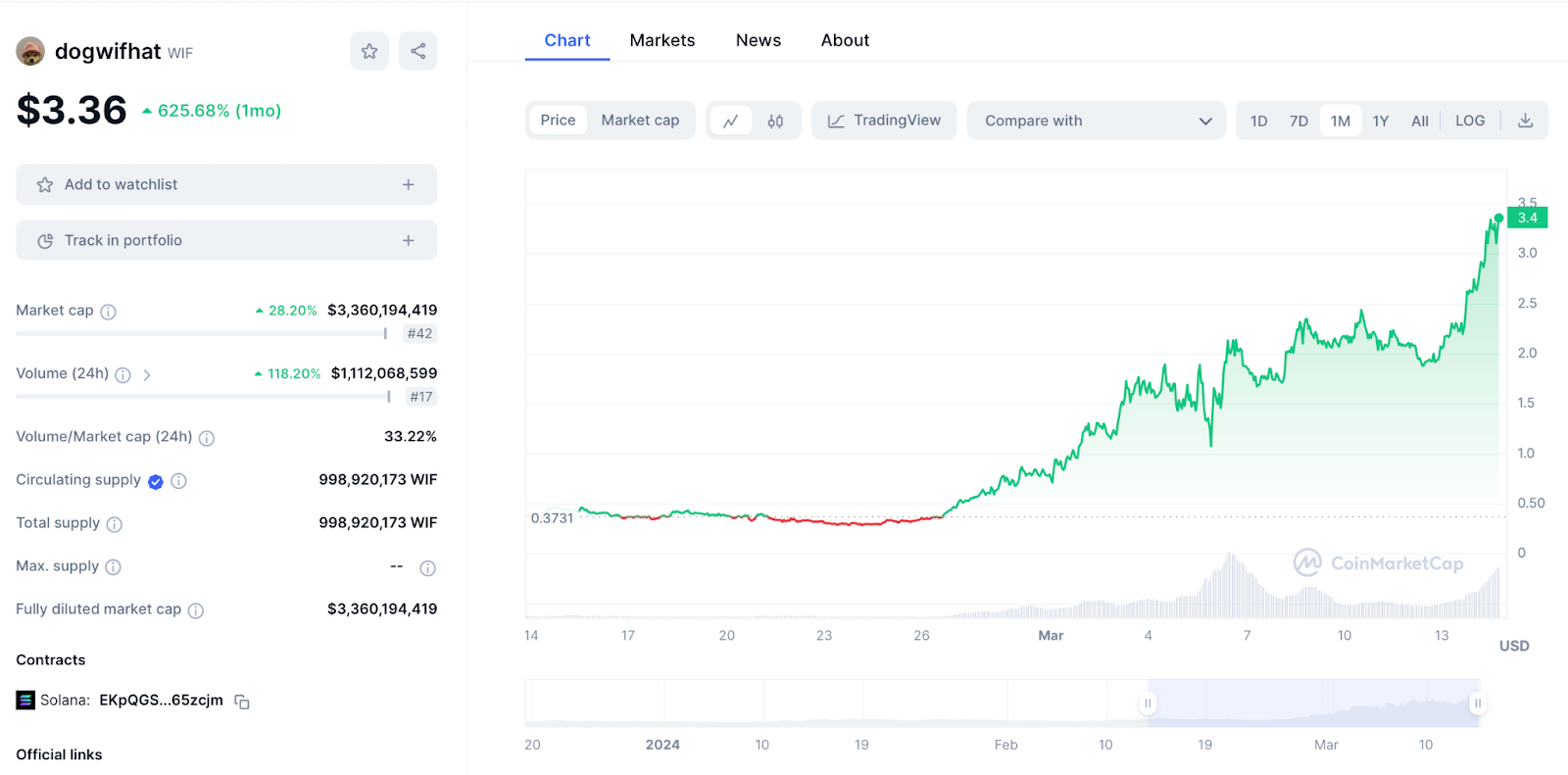
Task: Click the Fully diluted market cap info icon
Action: point(196,610)
